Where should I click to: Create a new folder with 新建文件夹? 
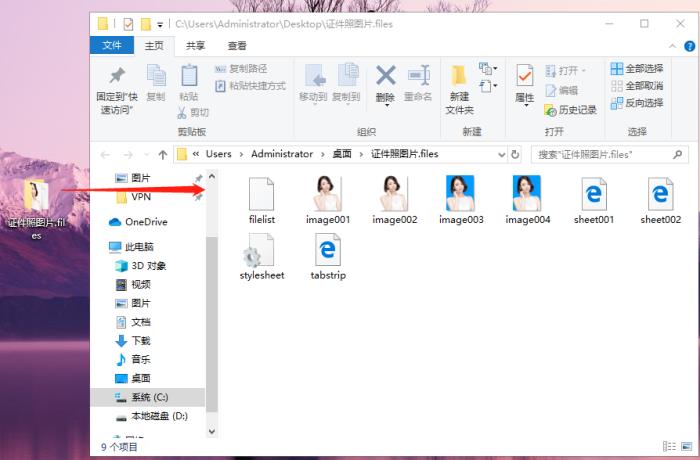tap(459, 84)
